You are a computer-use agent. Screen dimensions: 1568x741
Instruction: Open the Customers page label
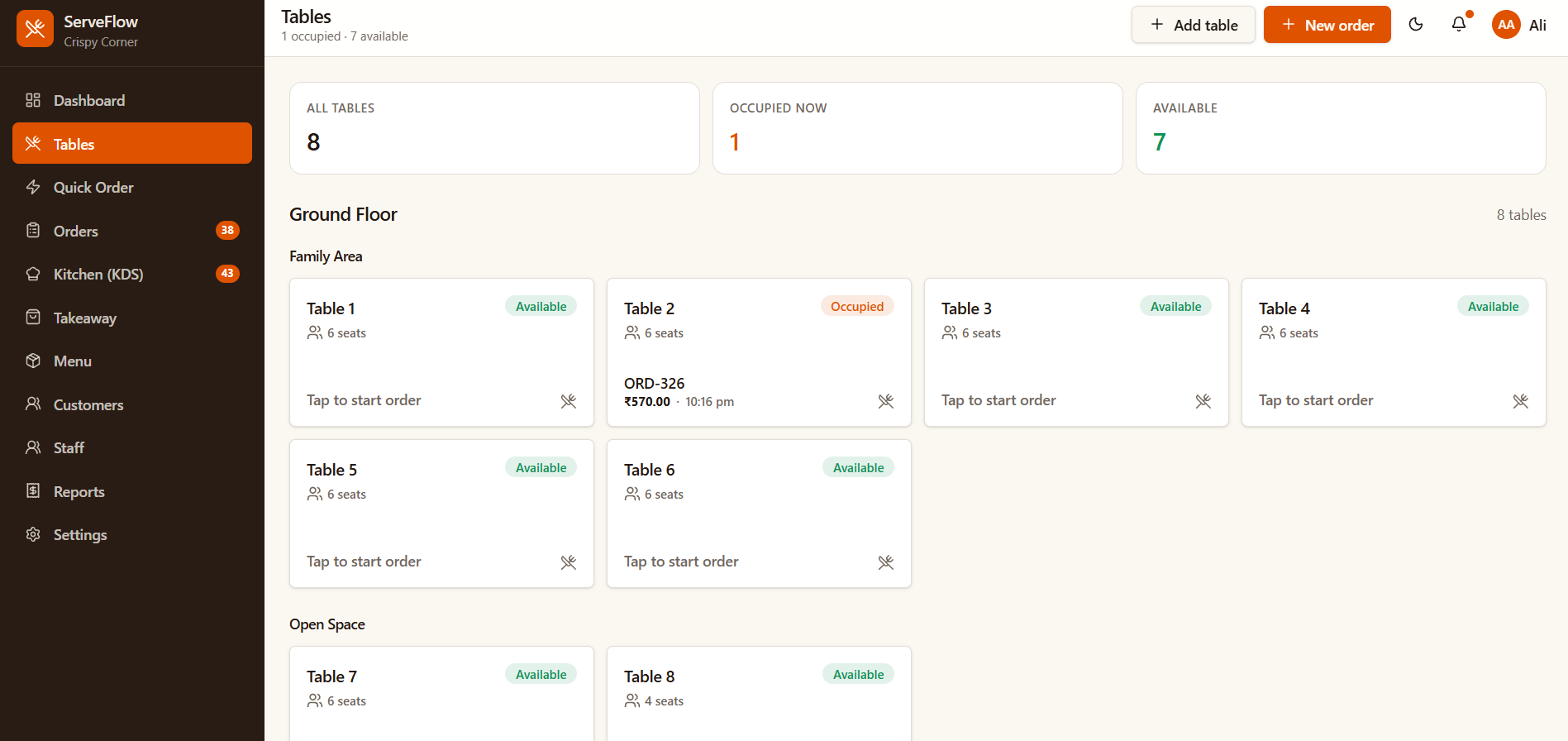(88, 405)
